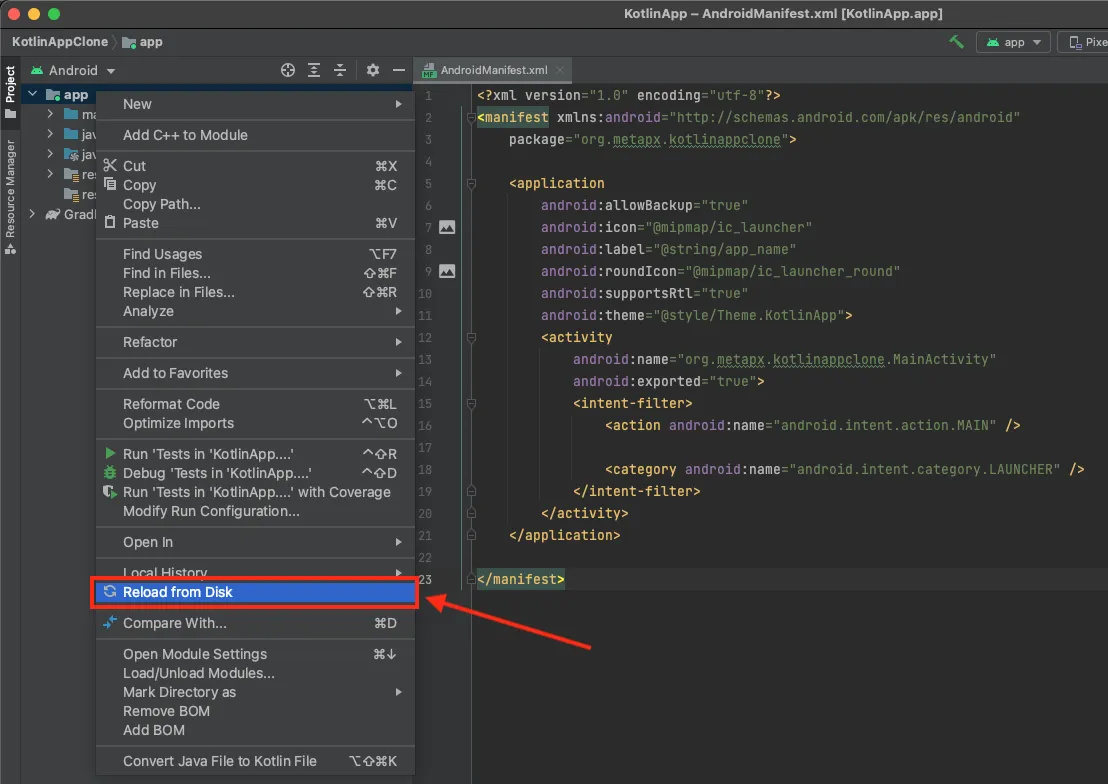Screen dimensions: 1108x784
Task: Choose Remove BOM
Action: coord(255,711)
